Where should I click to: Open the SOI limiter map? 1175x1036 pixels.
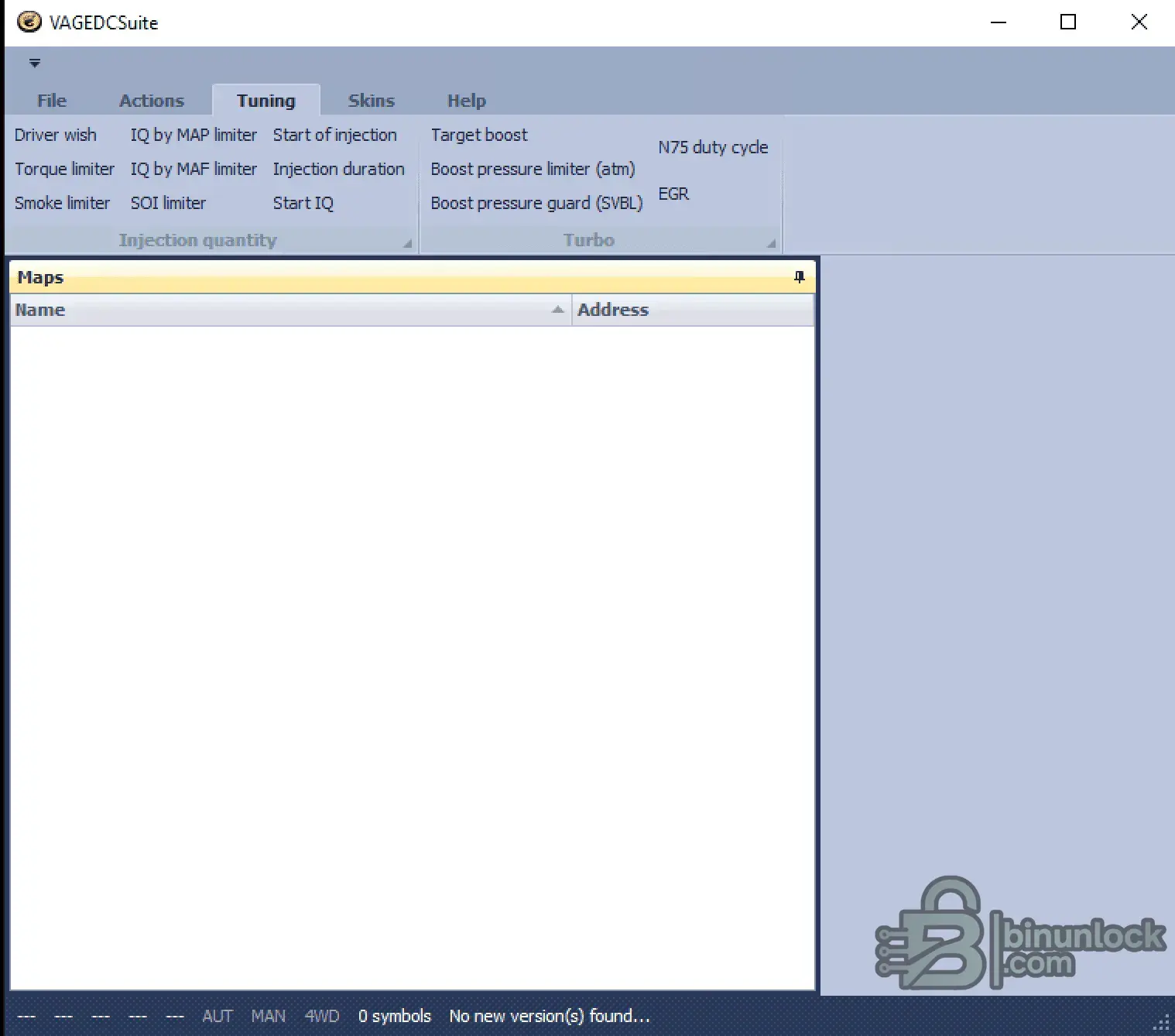coord(168,203)
